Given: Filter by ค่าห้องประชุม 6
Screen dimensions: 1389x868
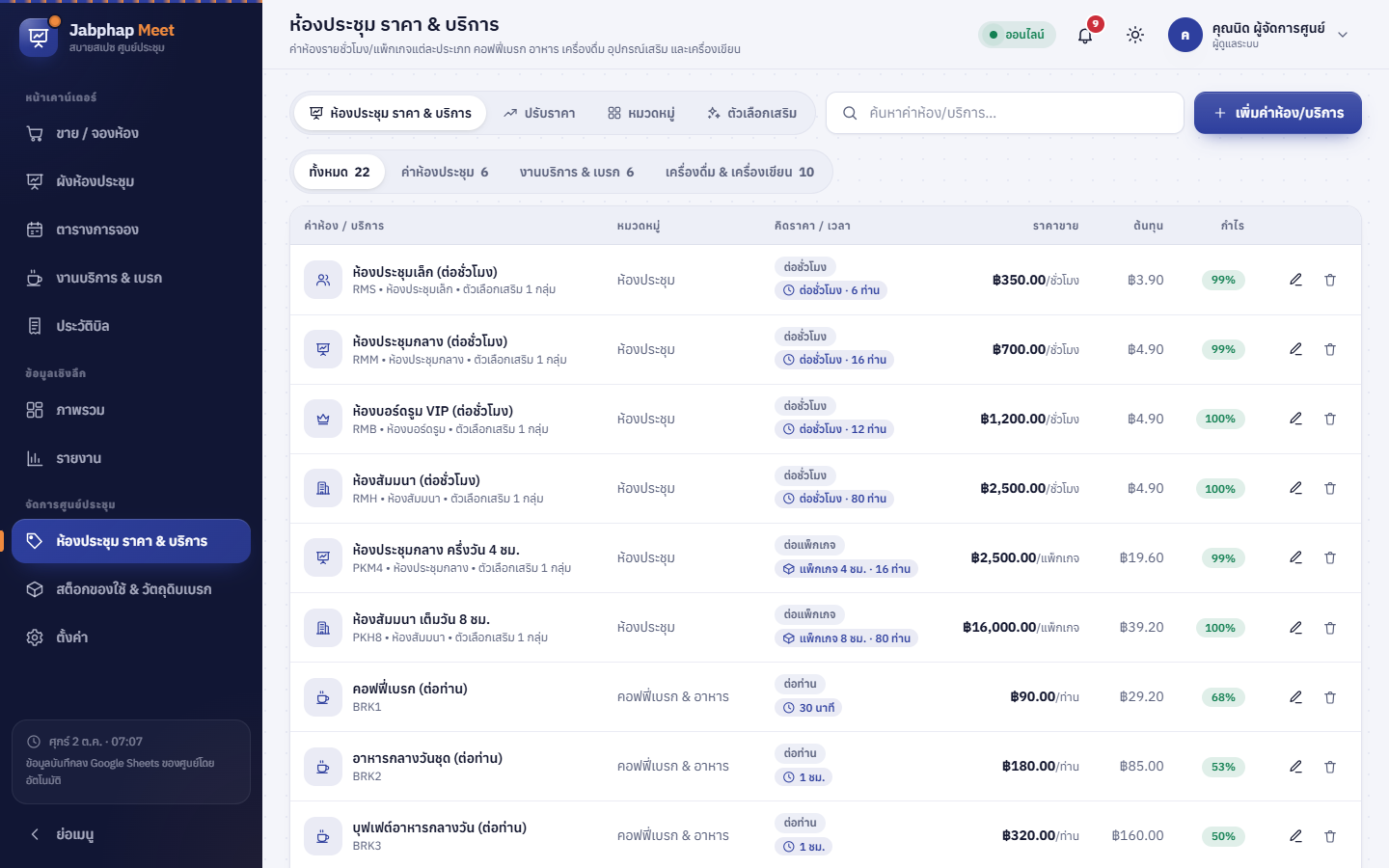Looking at the screenshot, I should pos(445,172).
